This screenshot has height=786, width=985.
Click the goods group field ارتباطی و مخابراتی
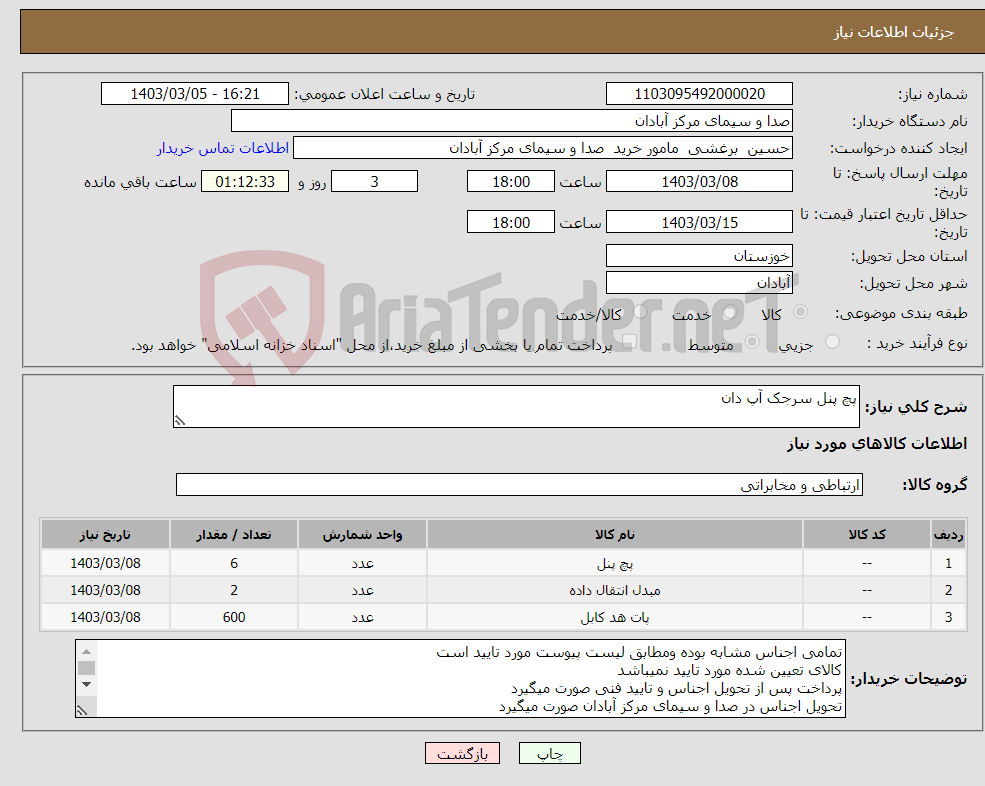pyautogui.click(x=520, y=485)
